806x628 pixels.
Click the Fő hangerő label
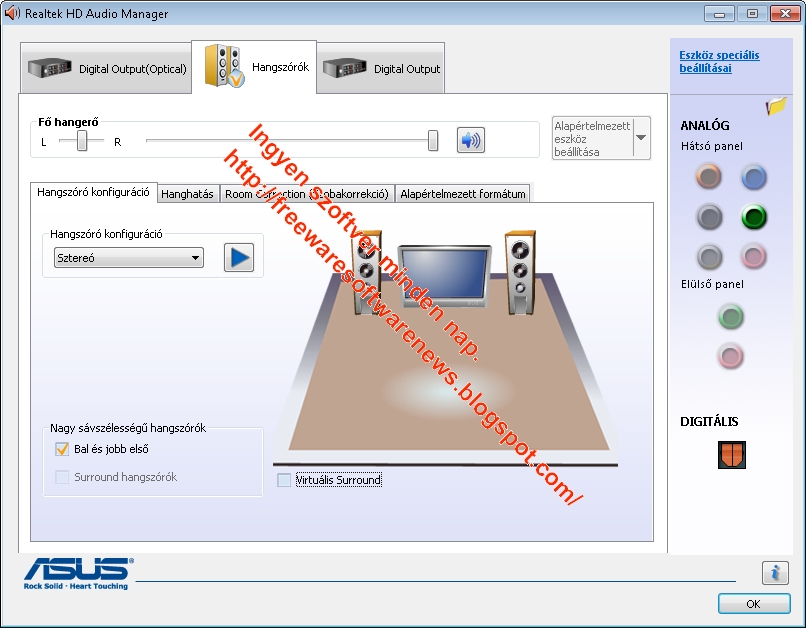68,122
